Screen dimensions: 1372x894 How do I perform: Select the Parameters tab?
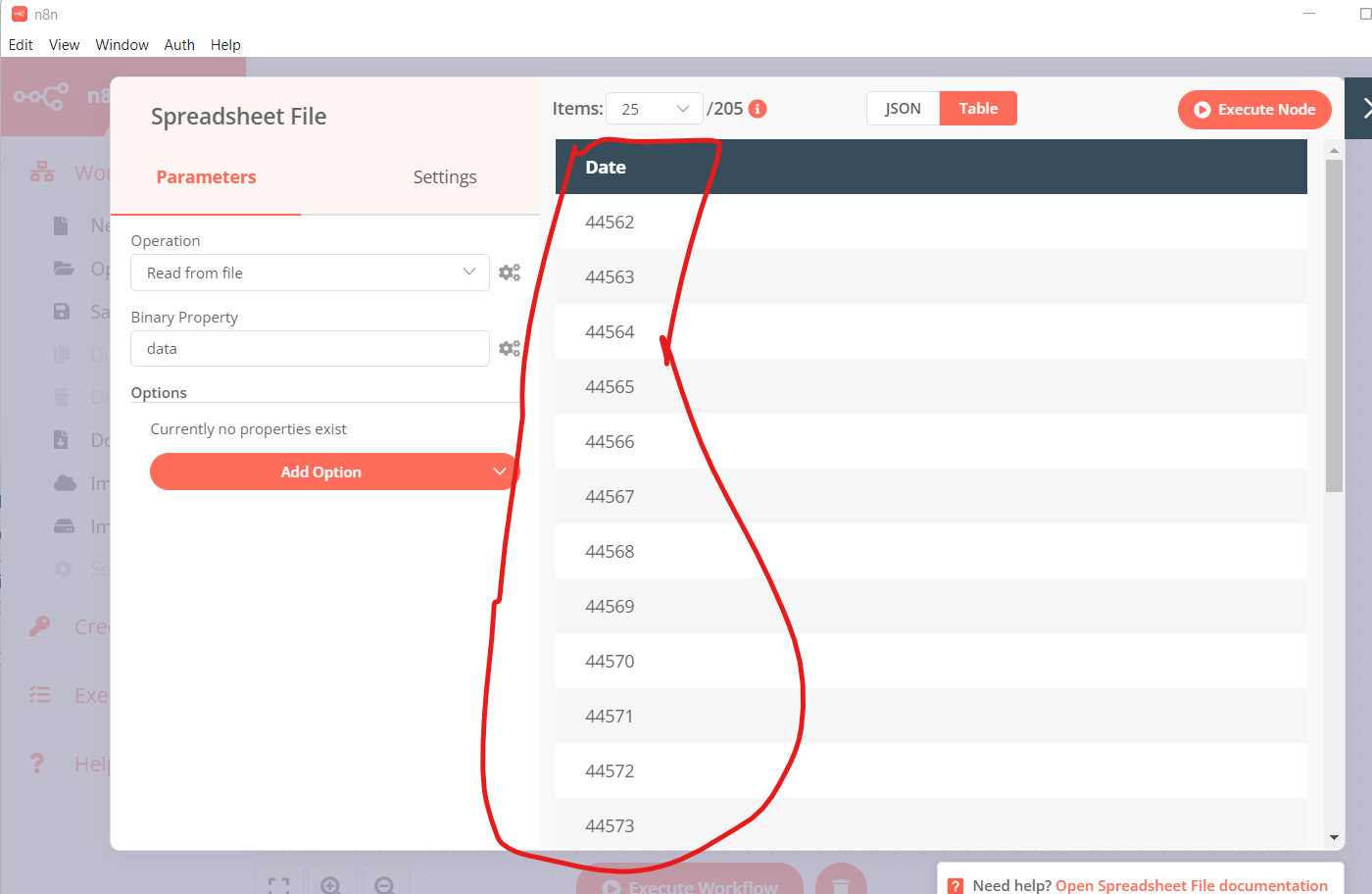206,177
